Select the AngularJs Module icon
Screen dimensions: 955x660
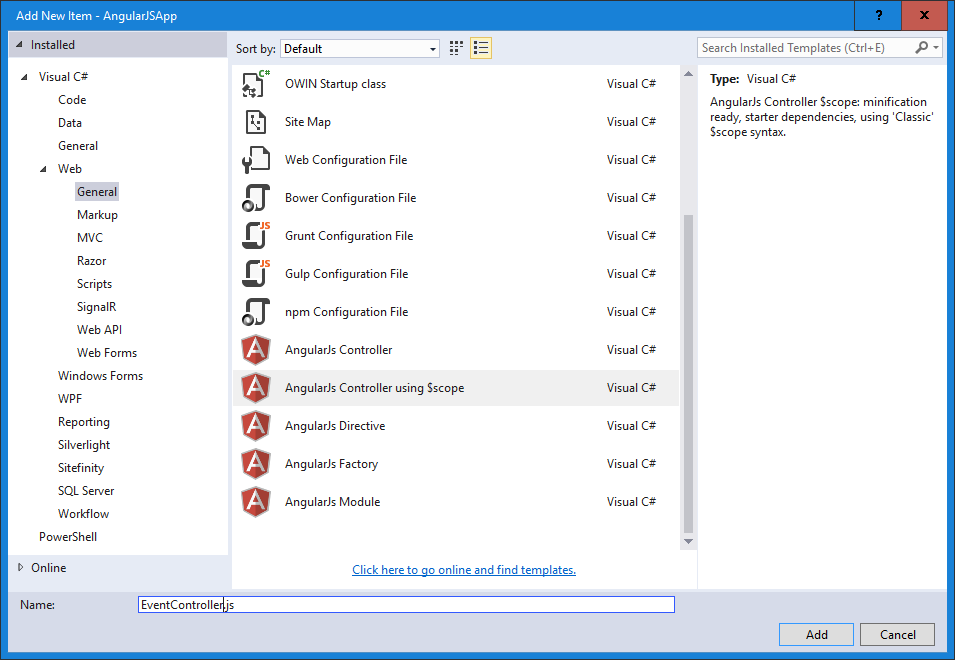pyautogui.click(x=256, y=502)
